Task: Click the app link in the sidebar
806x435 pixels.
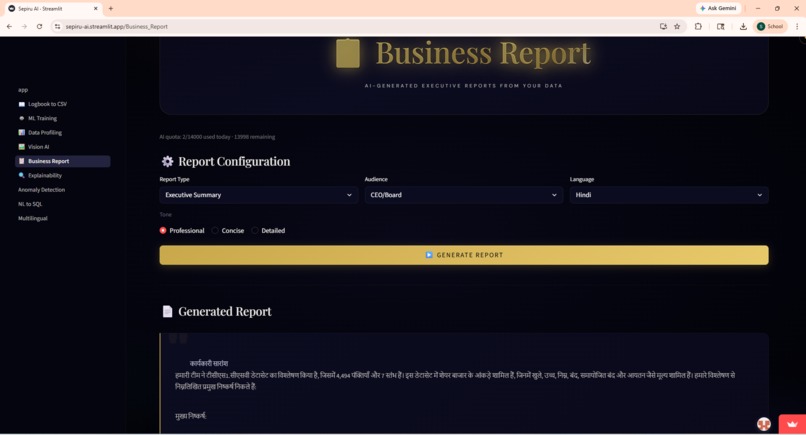Action: (x=23, y=90)
